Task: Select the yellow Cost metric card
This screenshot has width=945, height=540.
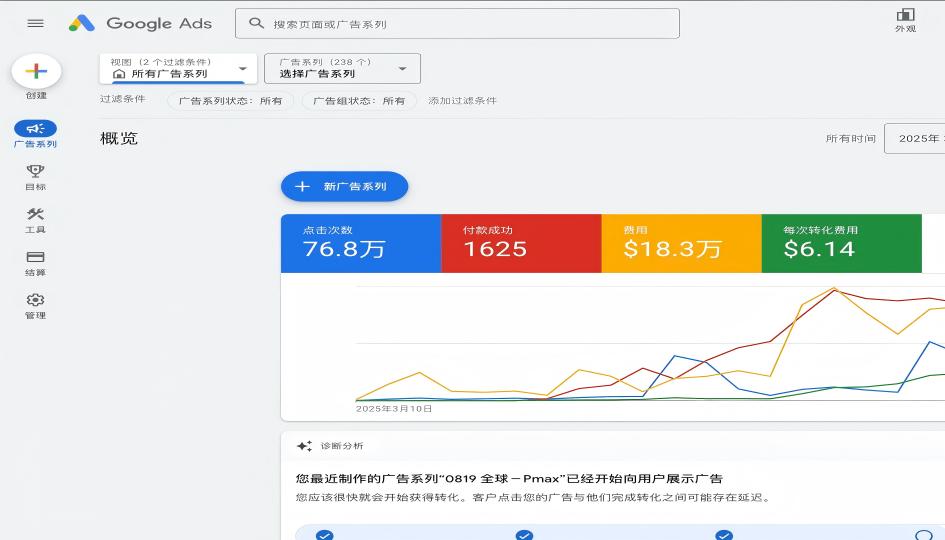Action: pos(680,243)
